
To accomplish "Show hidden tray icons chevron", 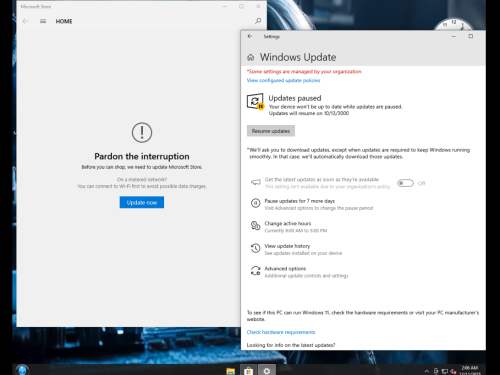I will pyautogui.click(x=427, y=371).
